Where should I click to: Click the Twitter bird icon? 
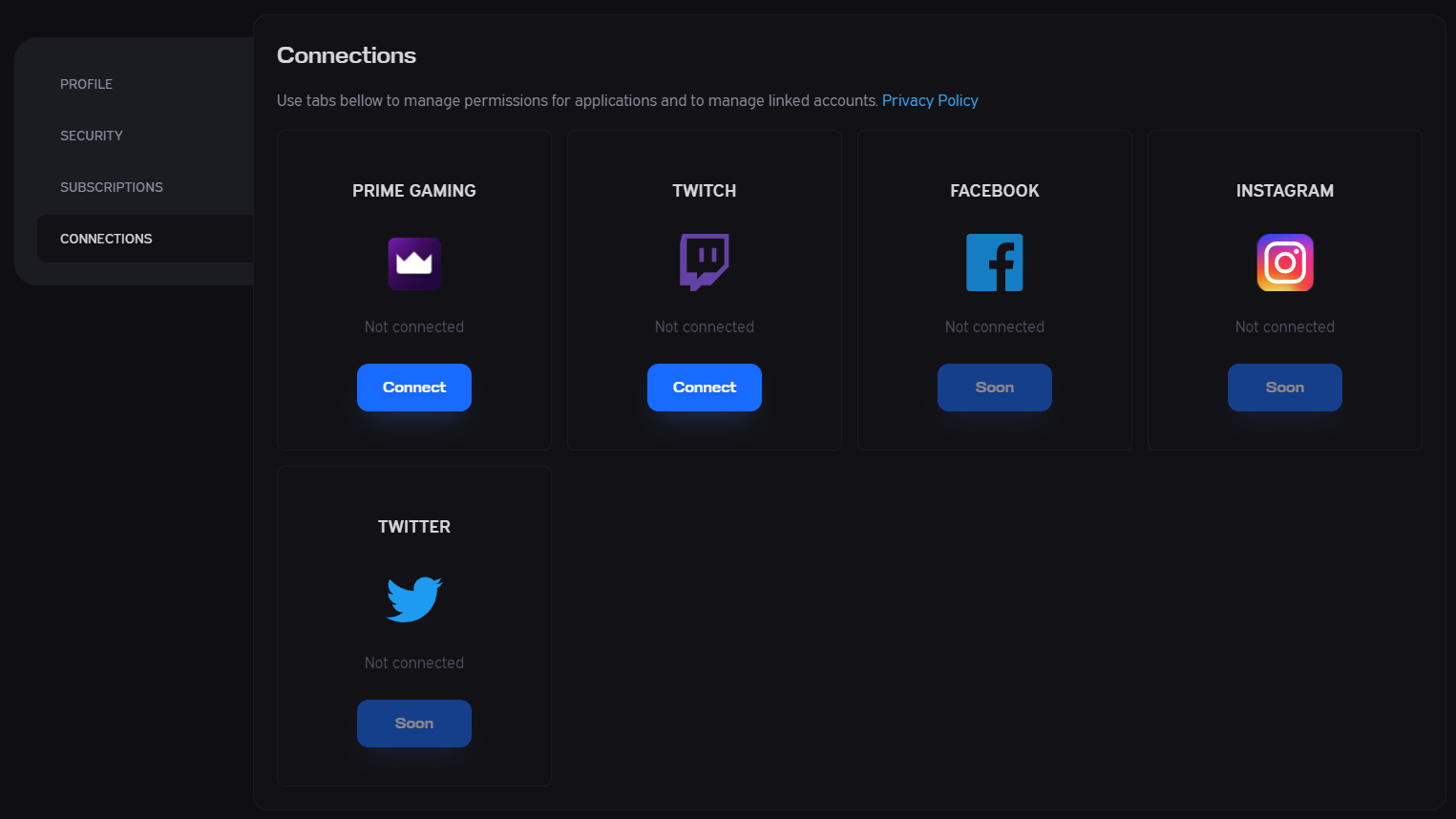[x=414, y=599]
